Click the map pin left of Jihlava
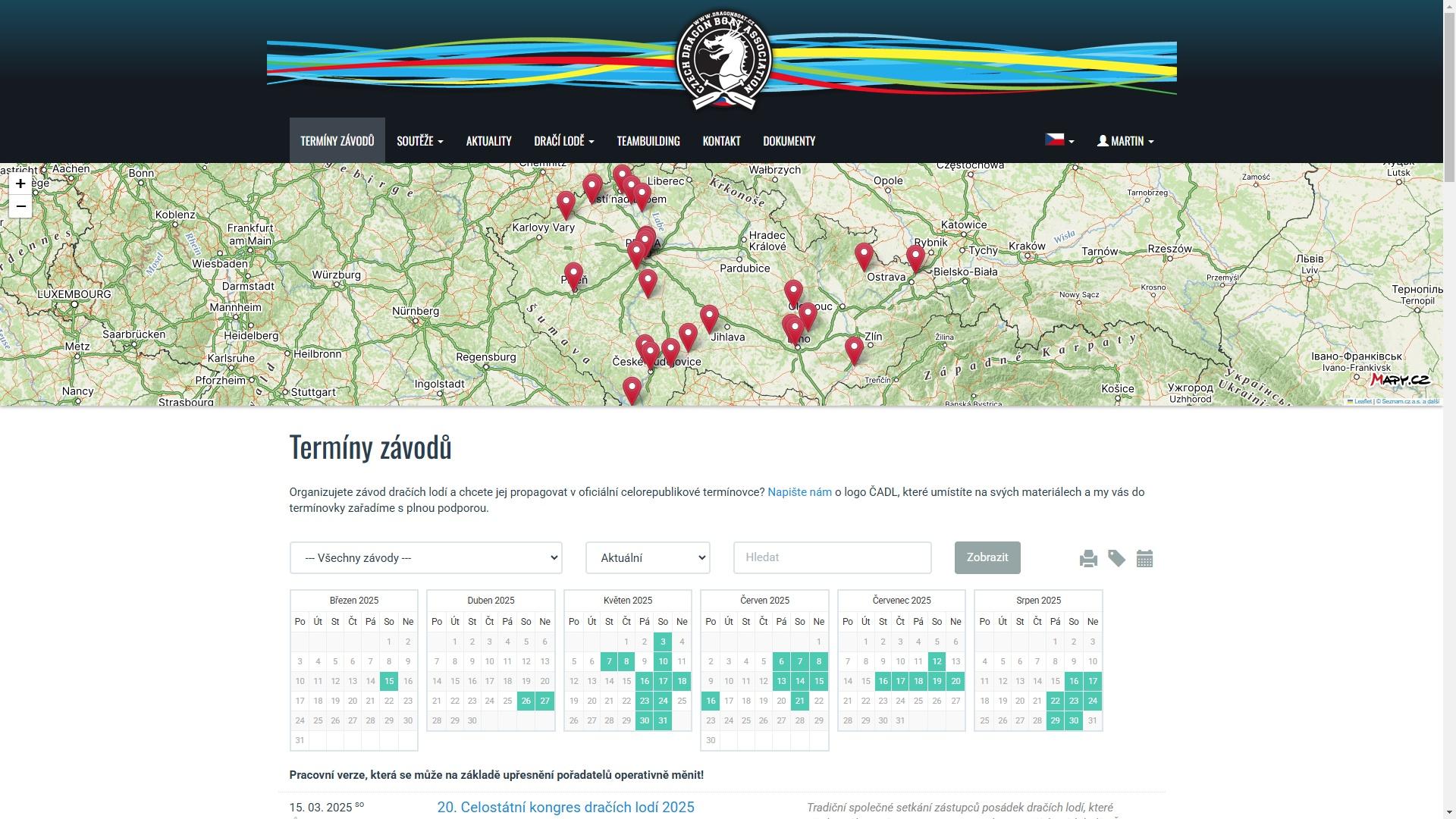 click(x=709, y=319)
